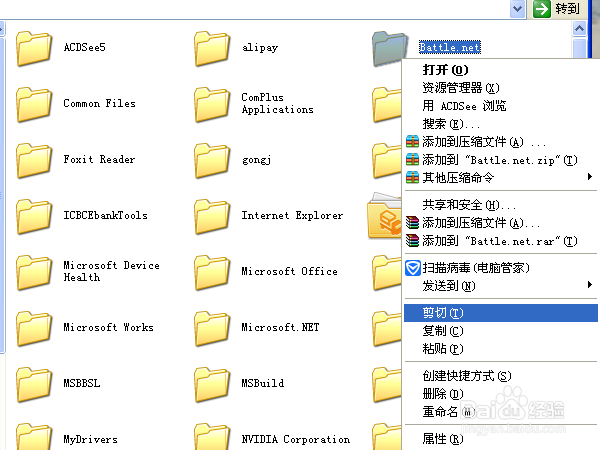The height and width of the screenshot is (450, 600).
Task: Select 用 ACDSee 浏览 menu entry
Action: point(501,106)
